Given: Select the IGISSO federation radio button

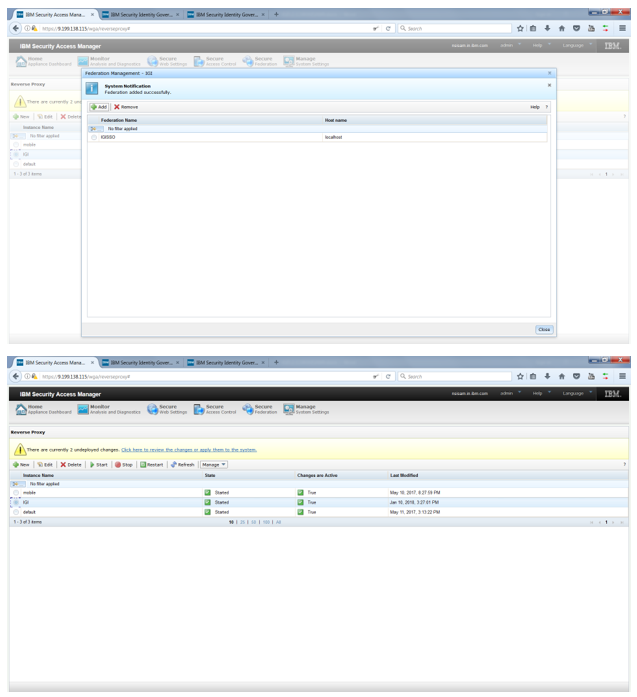Looking at the screenshot, I should 94,137.
